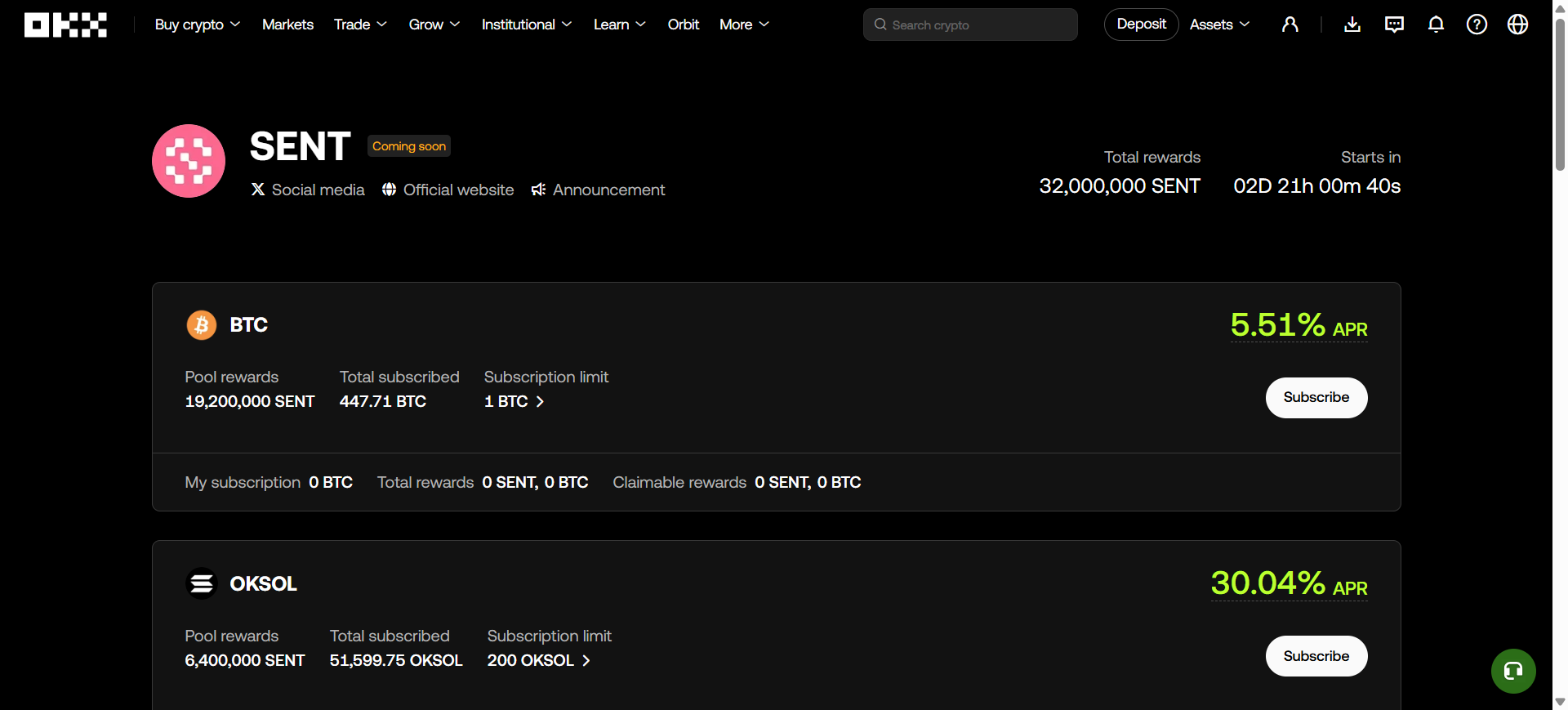The image size is (1568, 710).
Task: Click the countdown 02D 21h 00m 40s
Action: 1317,186
